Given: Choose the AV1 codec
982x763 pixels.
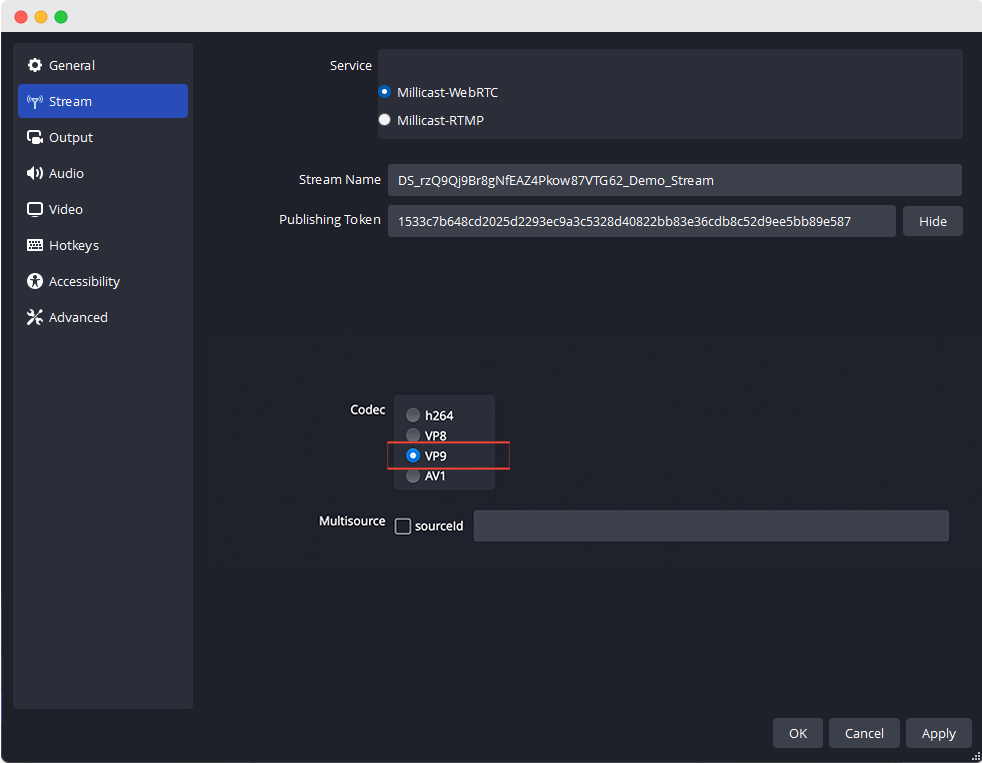Looking at the screenshot, I should [413, 476].
